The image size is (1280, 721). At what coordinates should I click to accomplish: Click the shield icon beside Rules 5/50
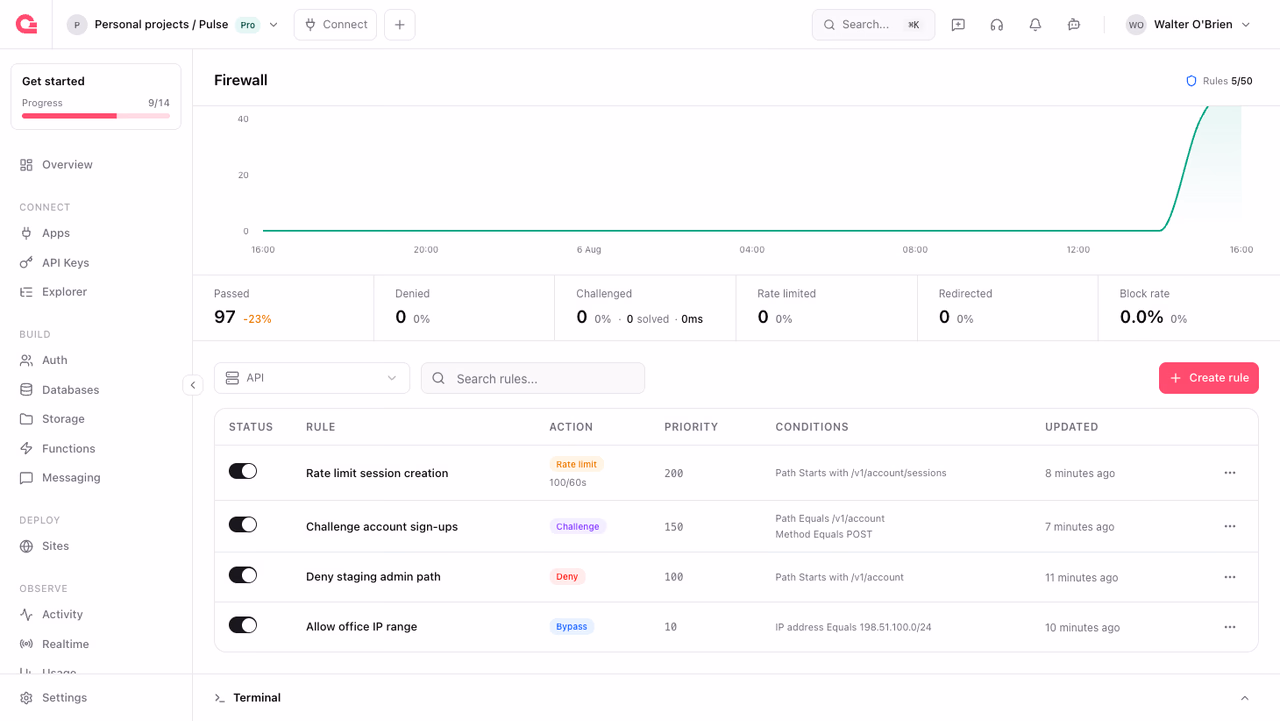pos(1191,81)
